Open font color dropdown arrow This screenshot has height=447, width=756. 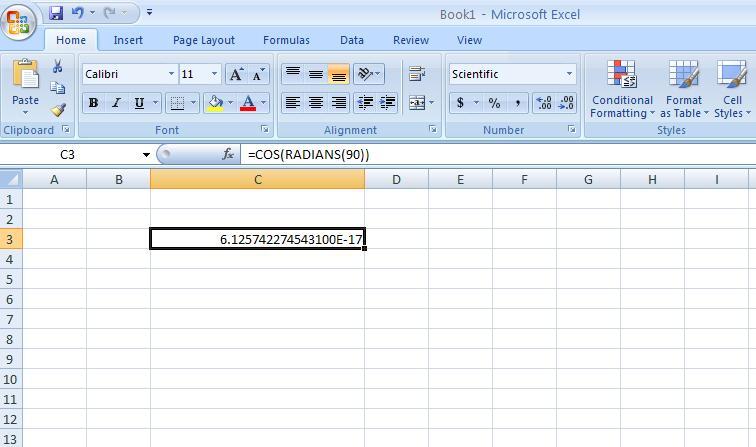pyautogui.click(x=264, y=103)
